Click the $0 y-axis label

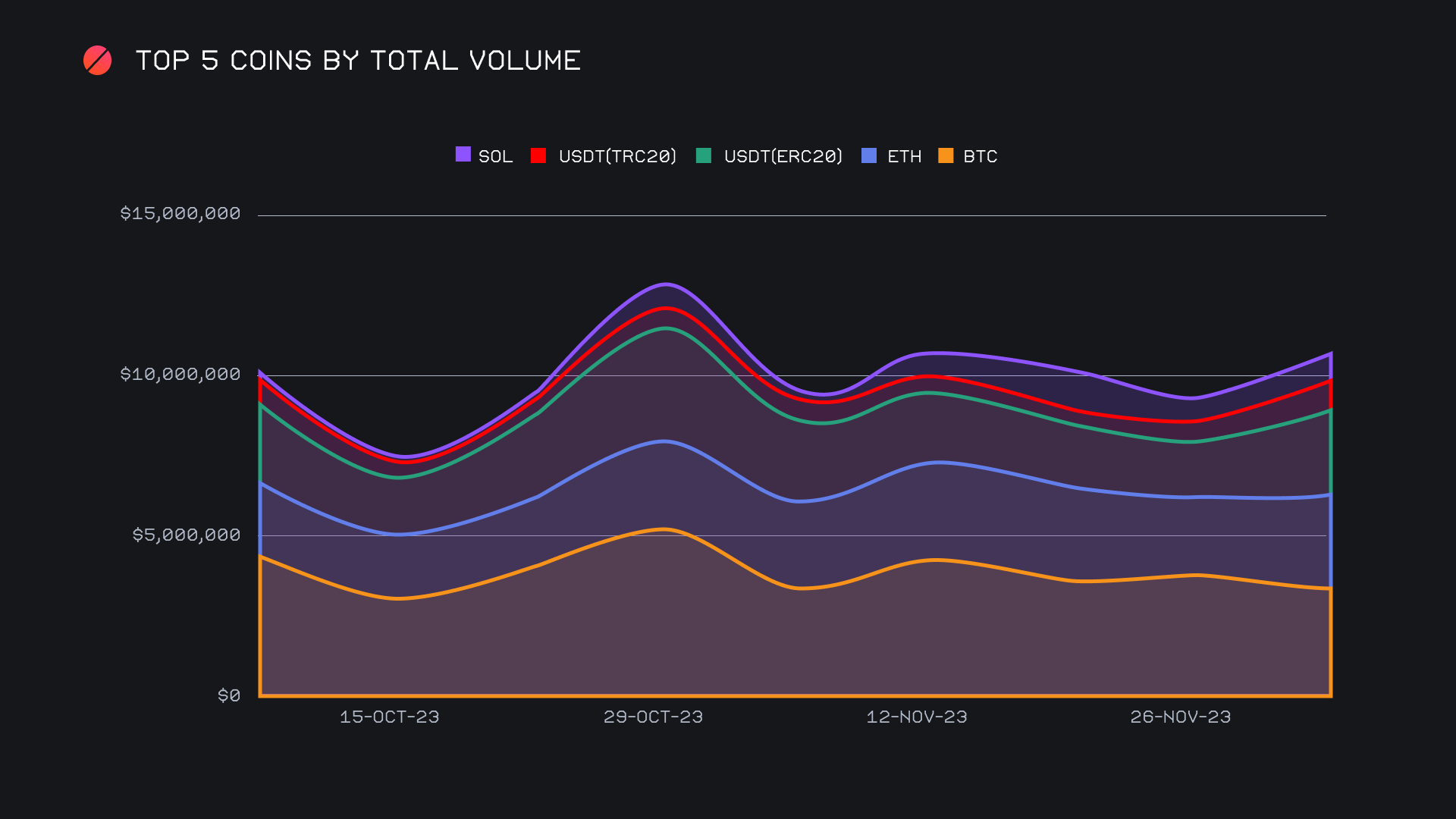(229, 696)
